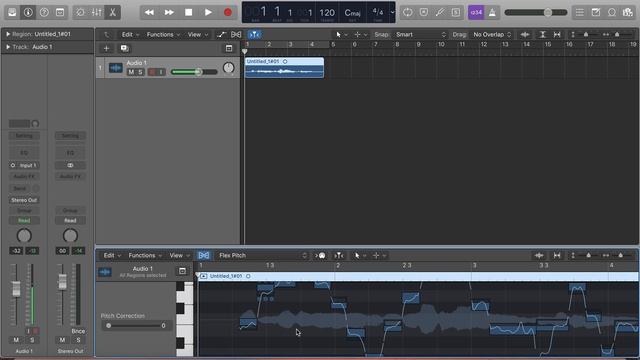Open the Note Pad icon
Viewport: 640px width, 360px height.
[596, 12]
